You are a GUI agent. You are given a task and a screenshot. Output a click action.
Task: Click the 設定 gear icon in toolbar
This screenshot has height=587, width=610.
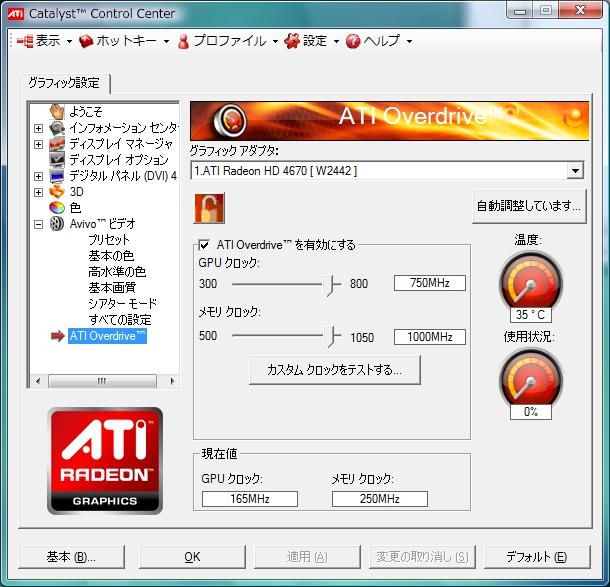pyautogui.click(x=292, y=41)
